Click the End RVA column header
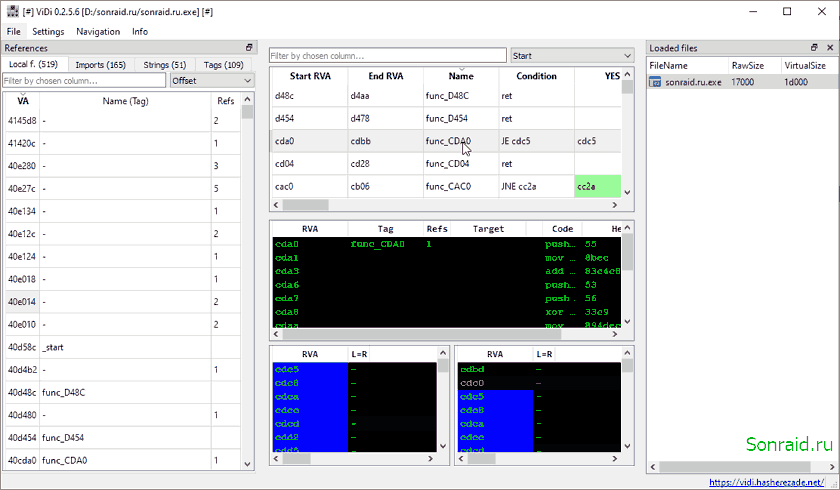This screenshot has height=490, width=840. click(x=386, y=76)
